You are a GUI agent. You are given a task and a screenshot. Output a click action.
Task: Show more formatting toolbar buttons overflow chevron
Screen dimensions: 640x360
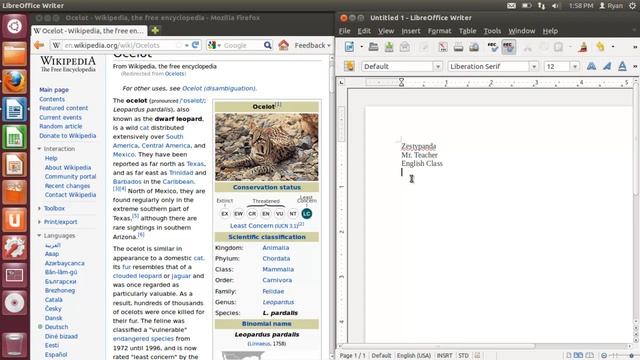click(x=635, y=66)
